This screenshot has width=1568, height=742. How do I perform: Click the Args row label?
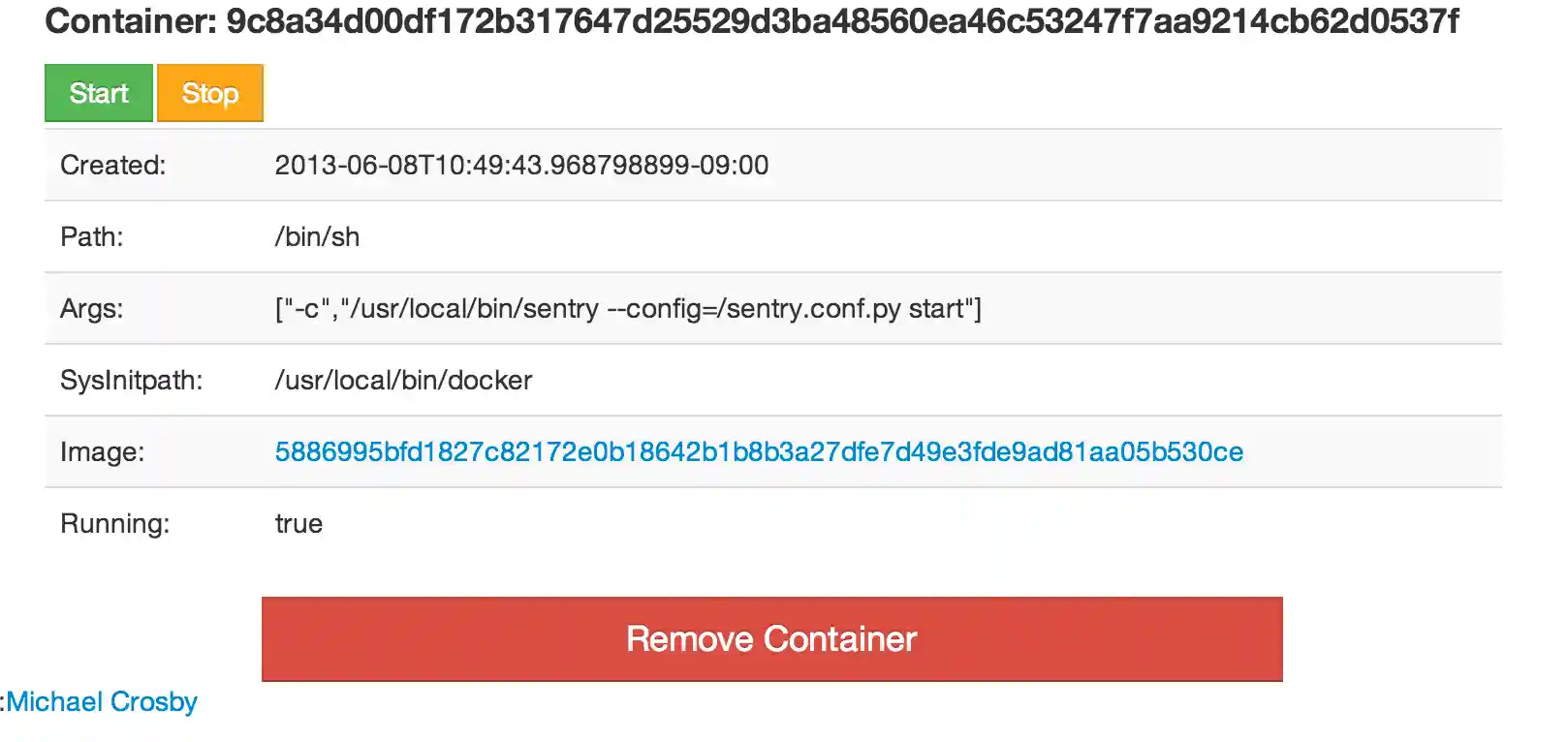pos(93,308)
